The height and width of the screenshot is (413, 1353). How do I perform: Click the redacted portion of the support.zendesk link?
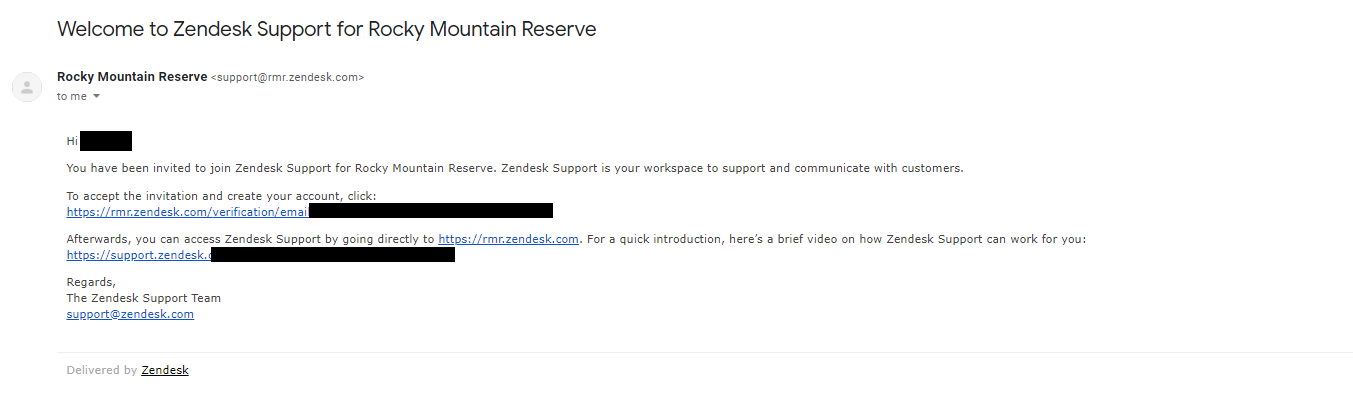(333, 255)
